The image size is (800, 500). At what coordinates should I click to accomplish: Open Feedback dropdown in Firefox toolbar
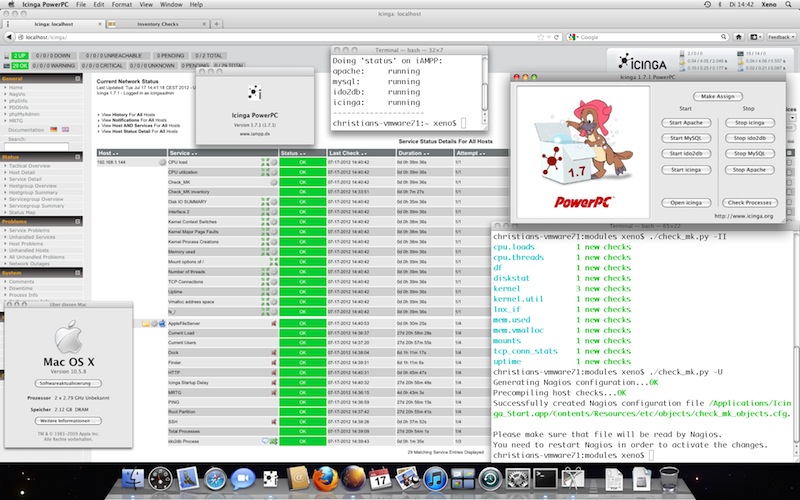tap(781, 37)
